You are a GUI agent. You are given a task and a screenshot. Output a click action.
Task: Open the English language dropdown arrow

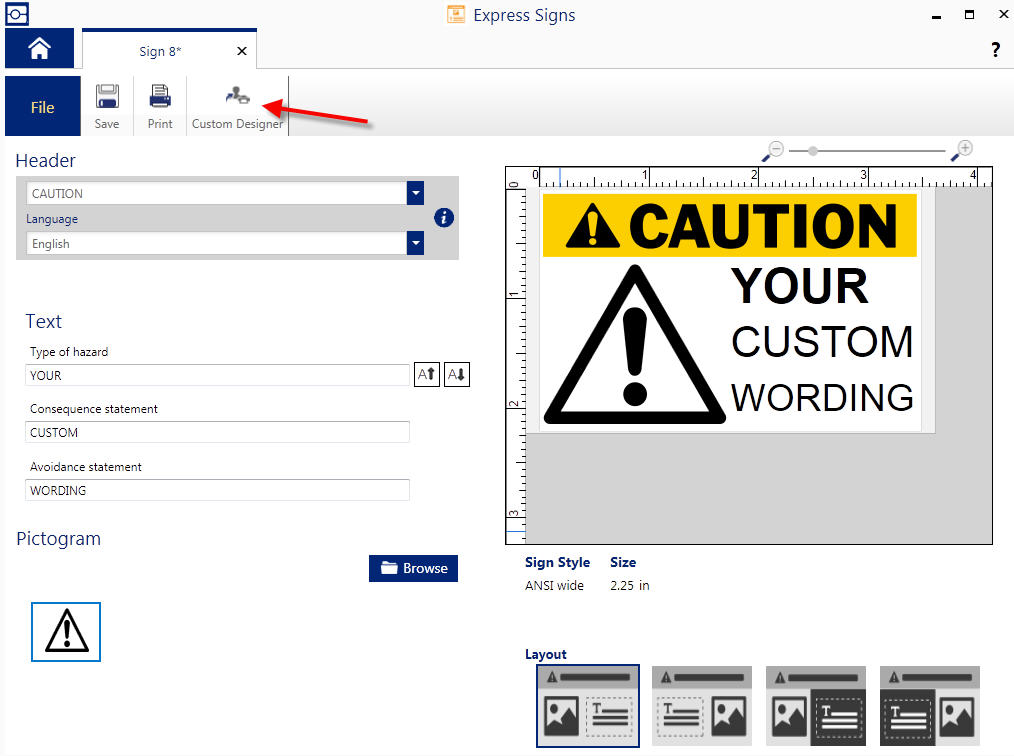pyautogui.click(x=415, y=243)
